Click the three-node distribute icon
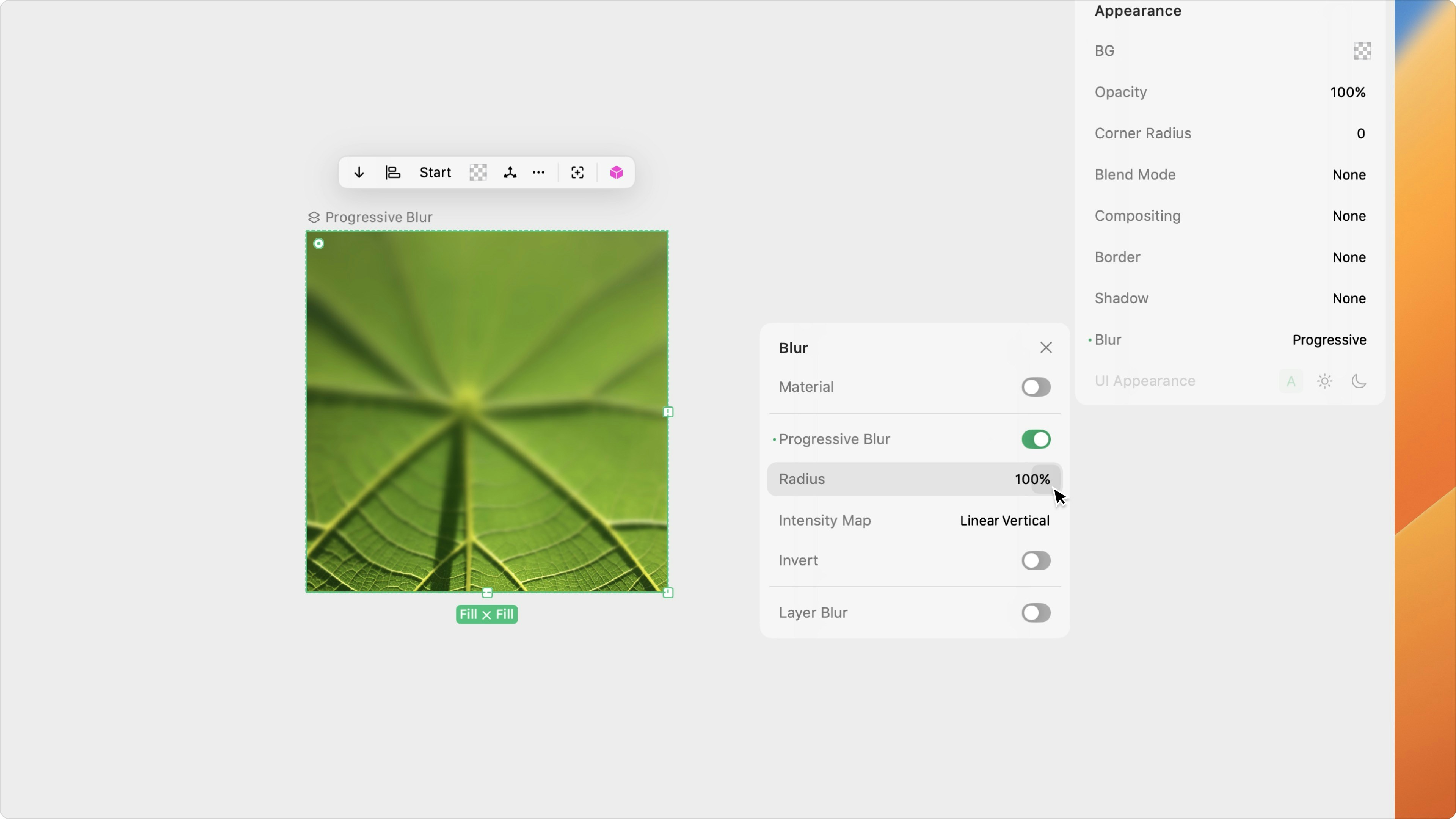This screenshot has height=819, width=1456. pyautogui.click(x=510, y=173)
